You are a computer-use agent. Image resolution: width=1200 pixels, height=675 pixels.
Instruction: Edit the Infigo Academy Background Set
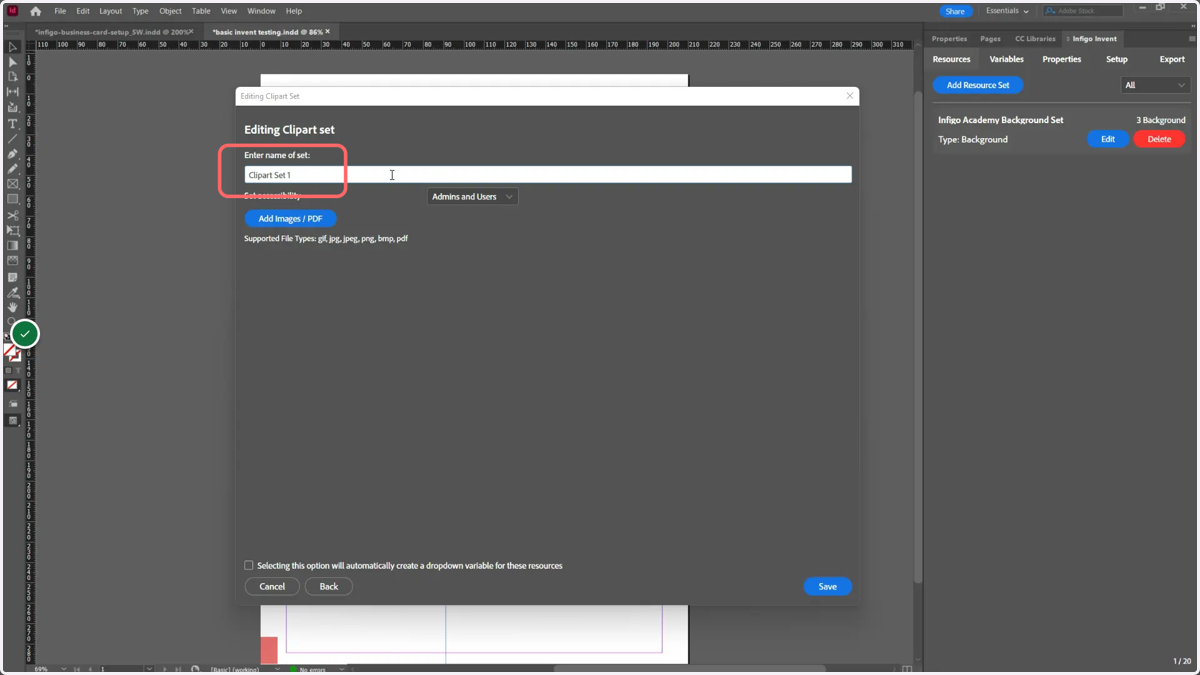tap(1108, 140)
